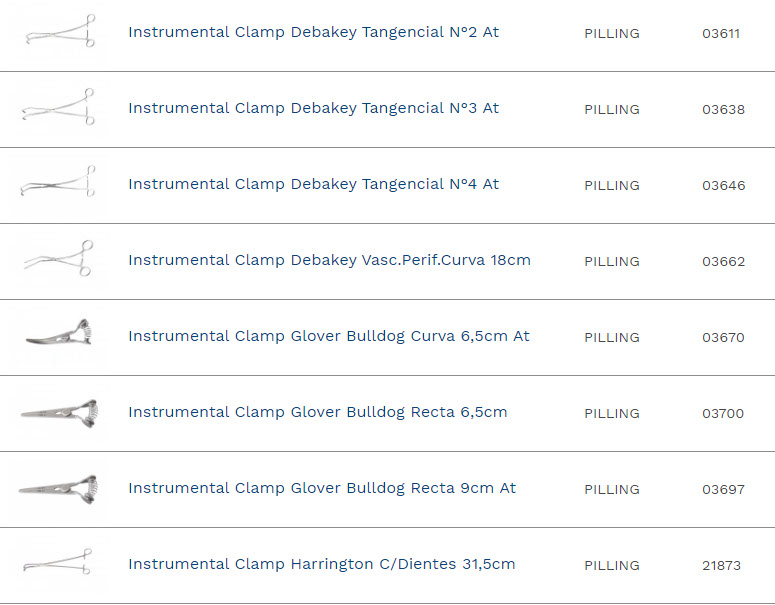
Task: Open the Debakey Tangencial Nº3 clamp image
Action: [x=59, y=108]
